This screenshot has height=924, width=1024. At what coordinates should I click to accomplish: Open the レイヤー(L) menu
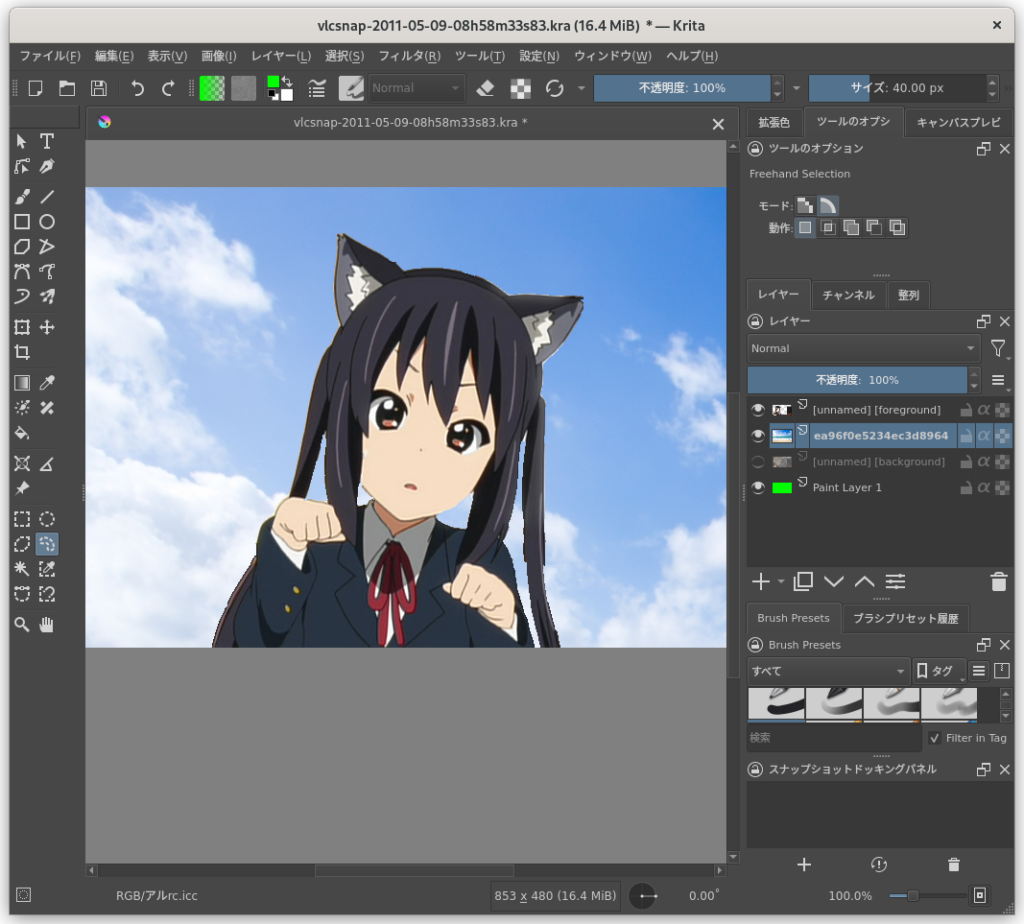click(281, 56)
